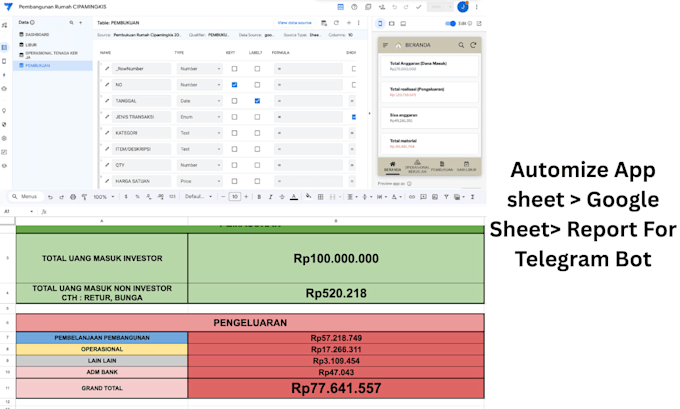Check LABEL box for ITEM/DESKRIPSI column
Image resolution: width=680 pixels, height=409 pixels.
tap(257, 149)
